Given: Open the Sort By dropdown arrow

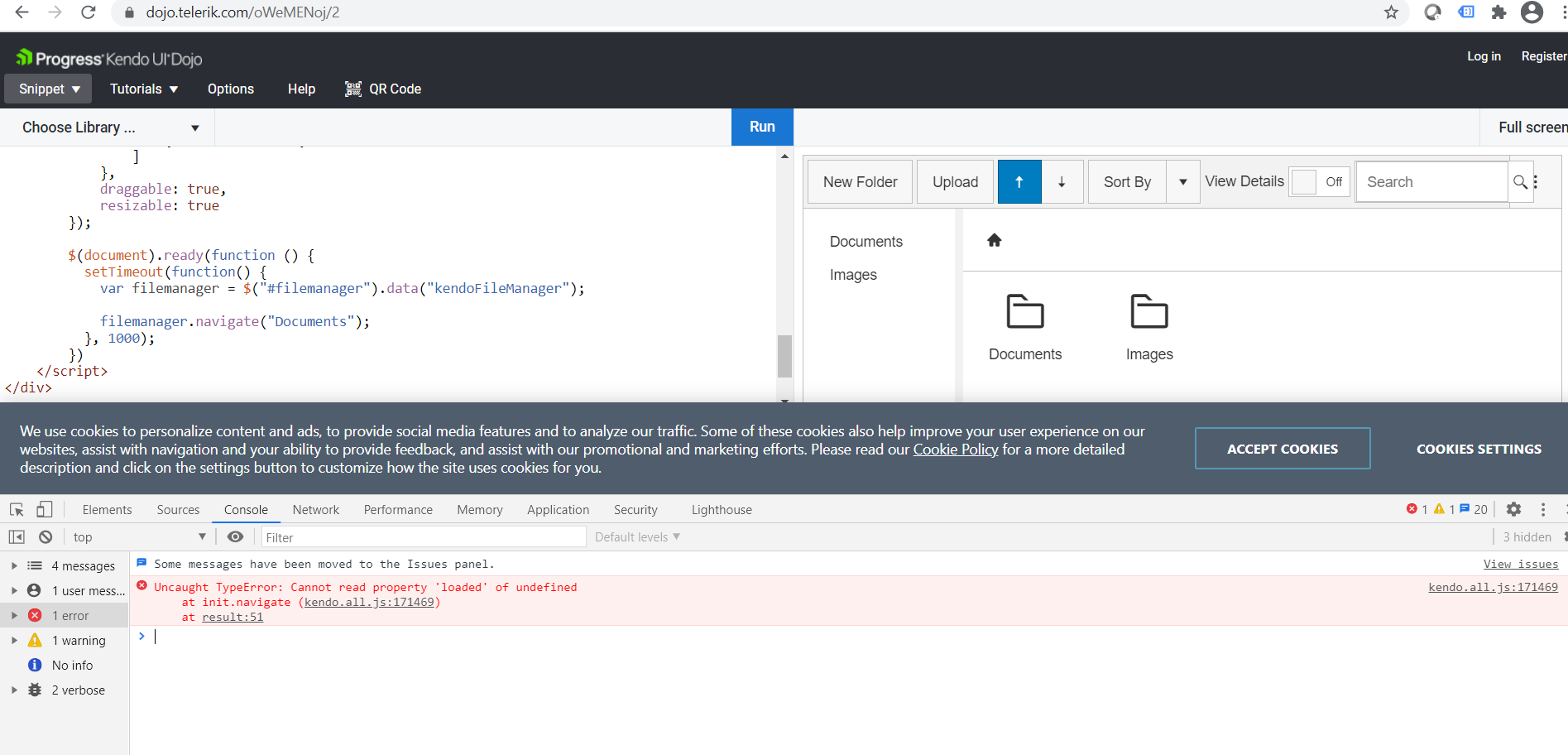Looking at the screenshot, I should pos(1183,182).
